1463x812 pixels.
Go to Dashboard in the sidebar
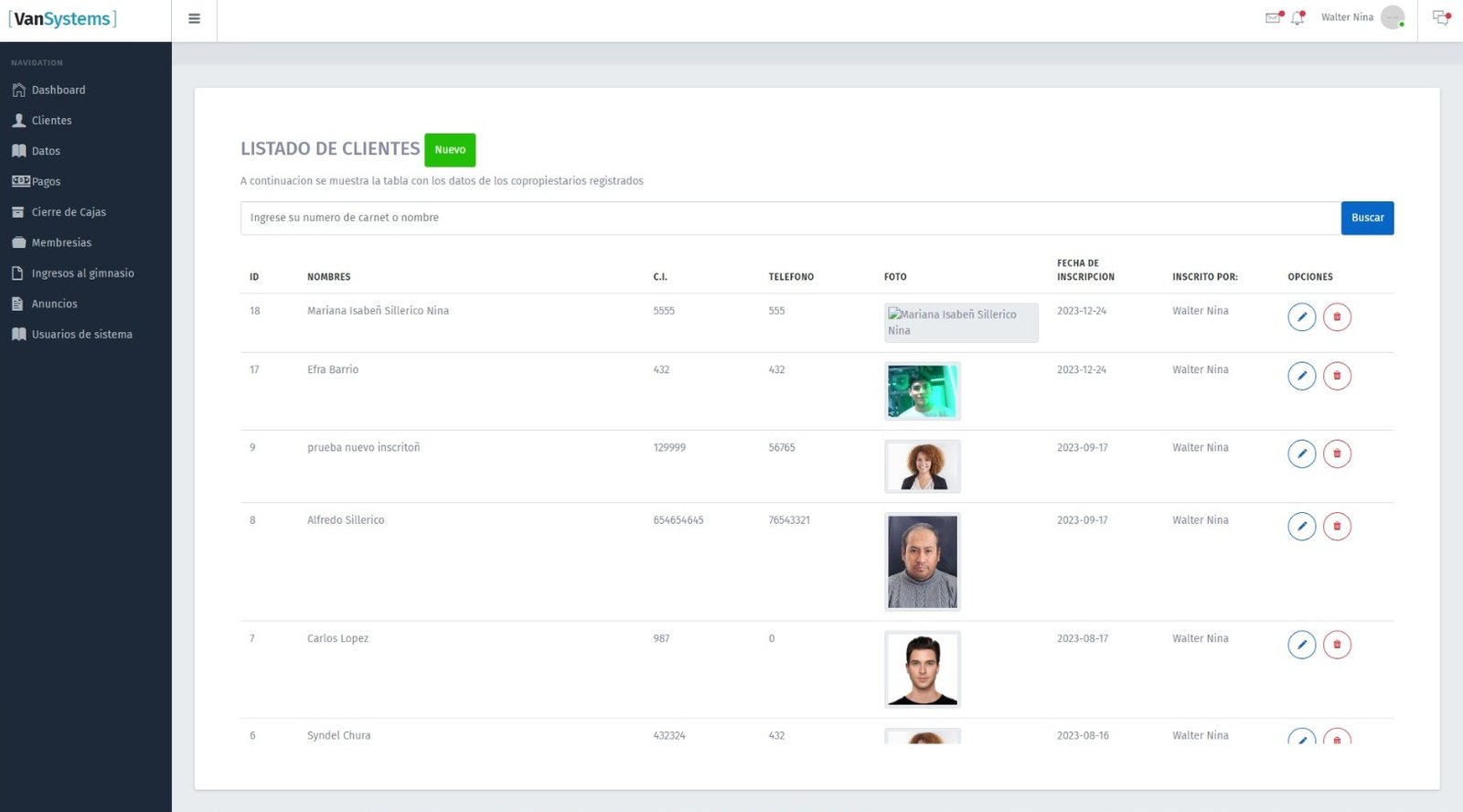tap(58, 90)
